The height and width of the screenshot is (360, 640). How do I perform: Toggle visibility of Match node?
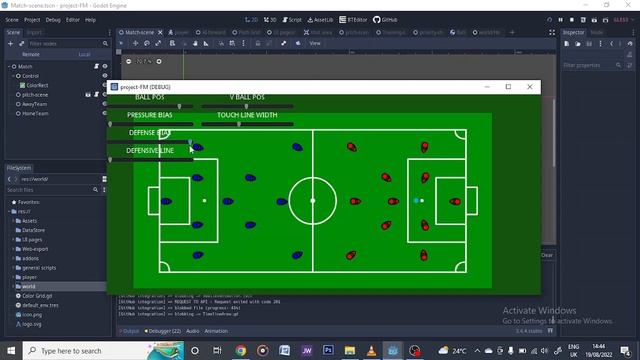pyautogui.click(x=105, y=66)
